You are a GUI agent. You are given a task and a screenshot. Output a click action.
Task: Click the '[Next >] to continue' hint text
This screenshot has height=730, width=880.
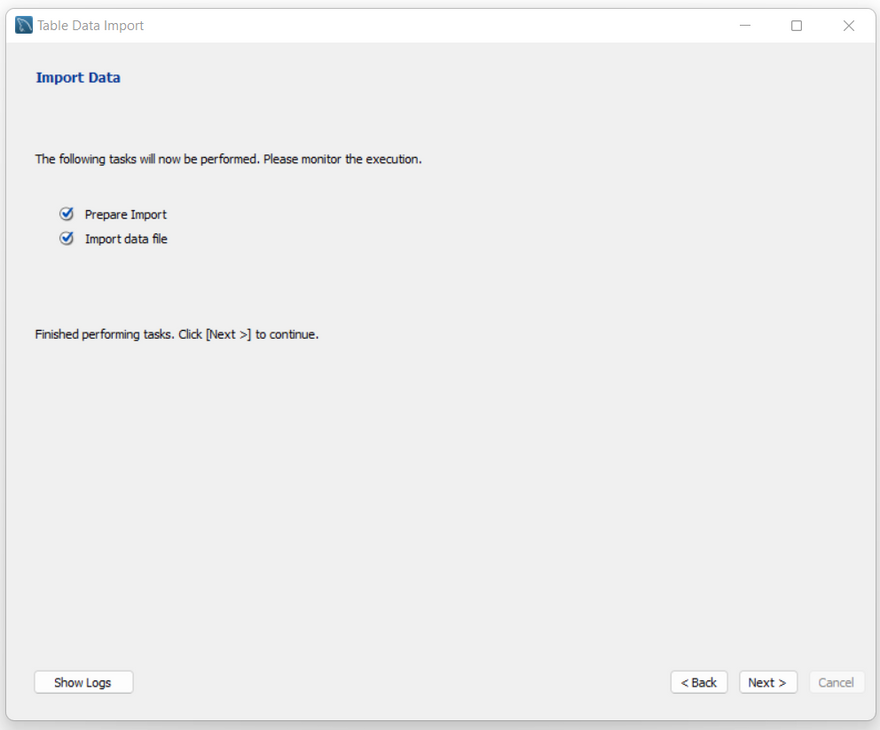click(262, 334)
